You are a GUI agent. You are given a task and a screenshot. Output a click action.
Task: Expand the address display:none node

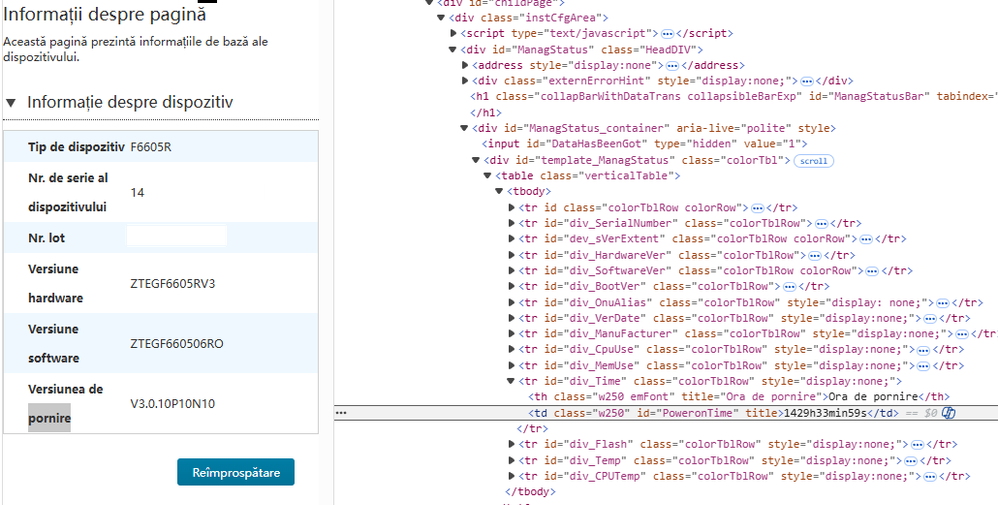click(x=465, y=65)
